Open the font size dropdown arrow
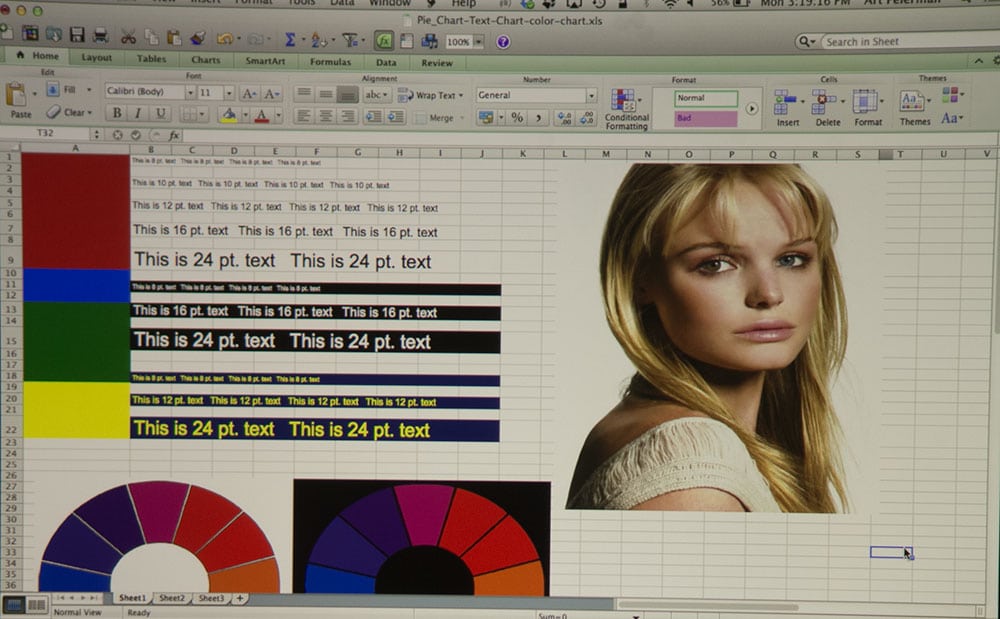 coord(229,93)
